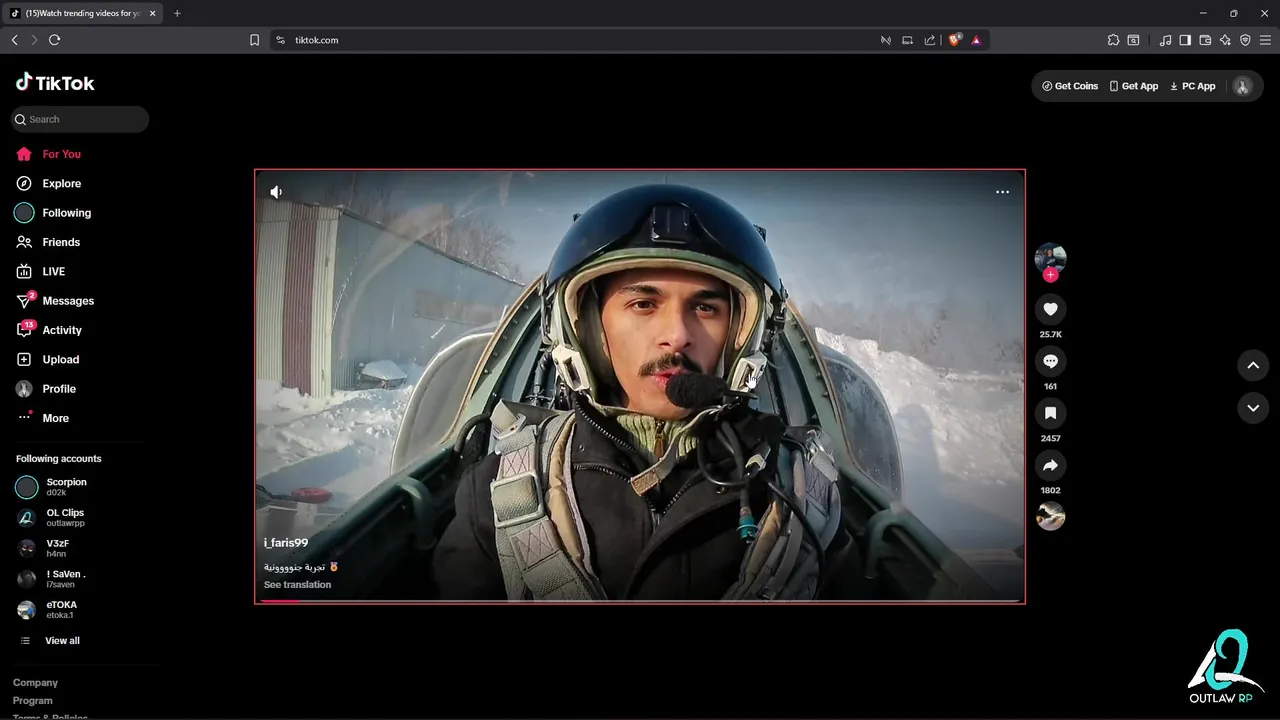Select the TikTok trending videos tab
Image resolution: width=1280 pixels, height=720 pixels.
pos(83,13)
